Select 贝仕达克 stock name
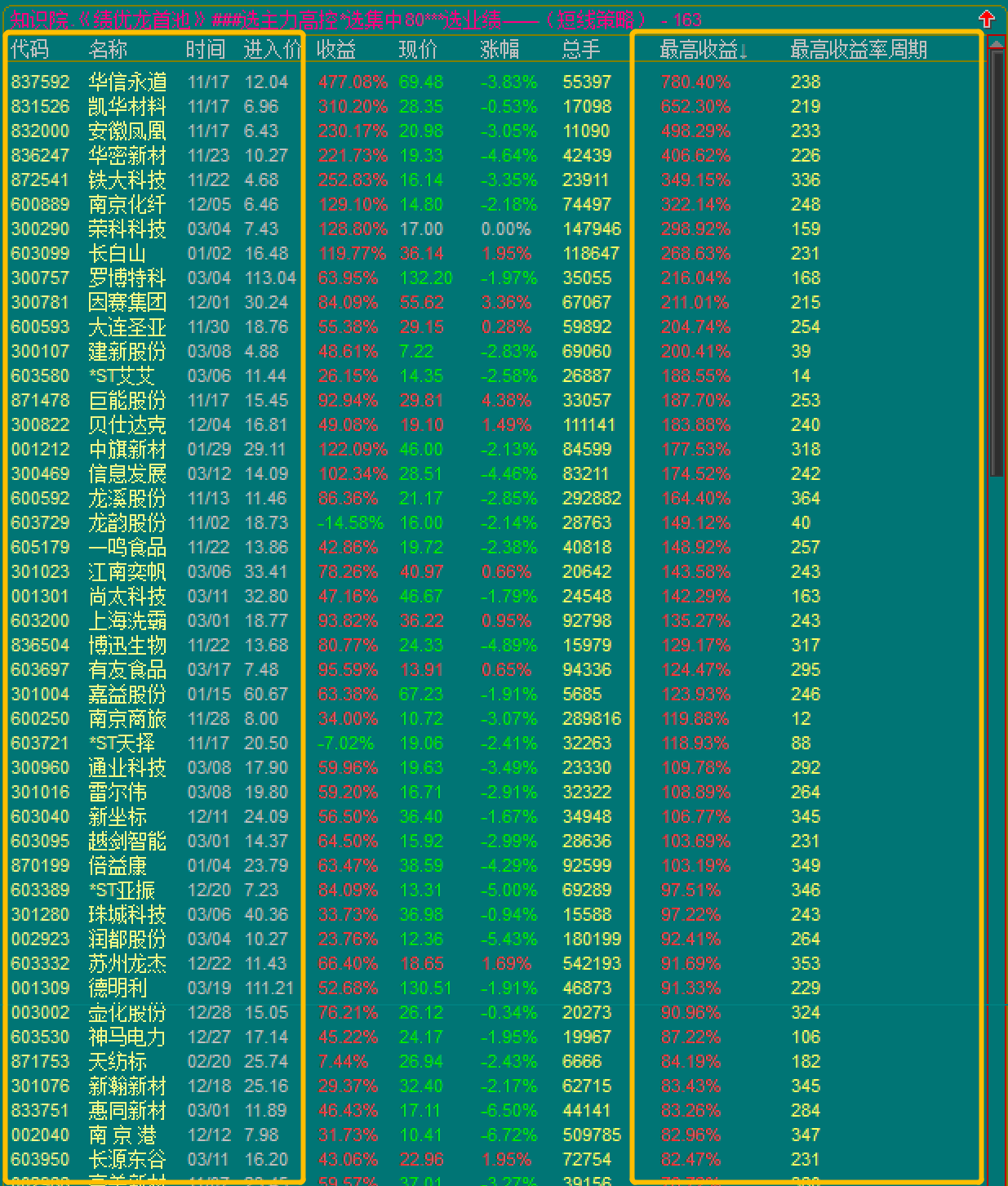Image resolution: width=1008 pixels, height=1186 pixels. pyautogui.click(x=128, y=424)
